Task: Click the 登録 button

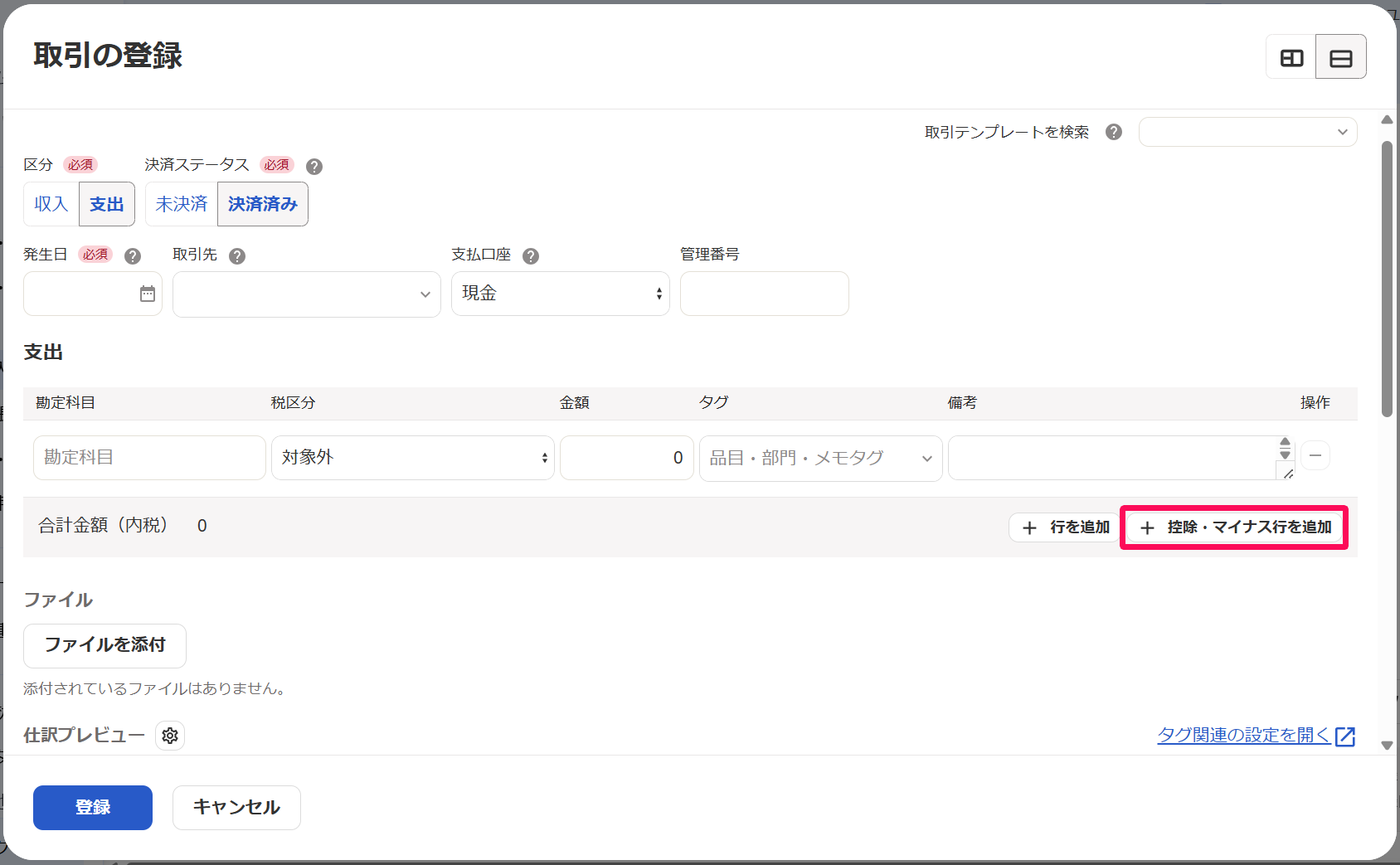Action: (x=93, y=808)
